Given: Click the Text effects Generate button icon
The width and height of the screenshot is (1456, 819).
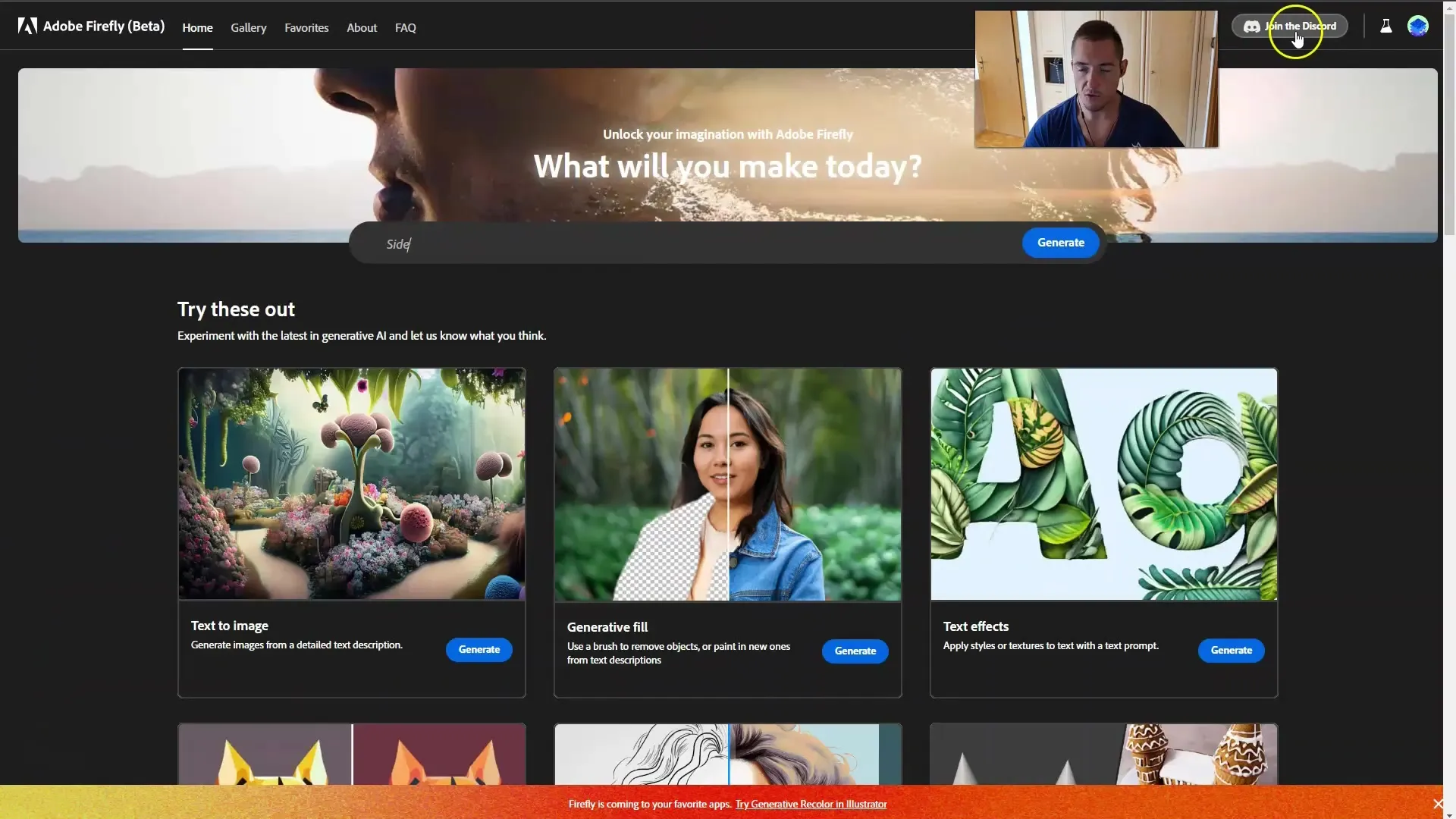Looking at the screenshot, I should coord(1231,650).
